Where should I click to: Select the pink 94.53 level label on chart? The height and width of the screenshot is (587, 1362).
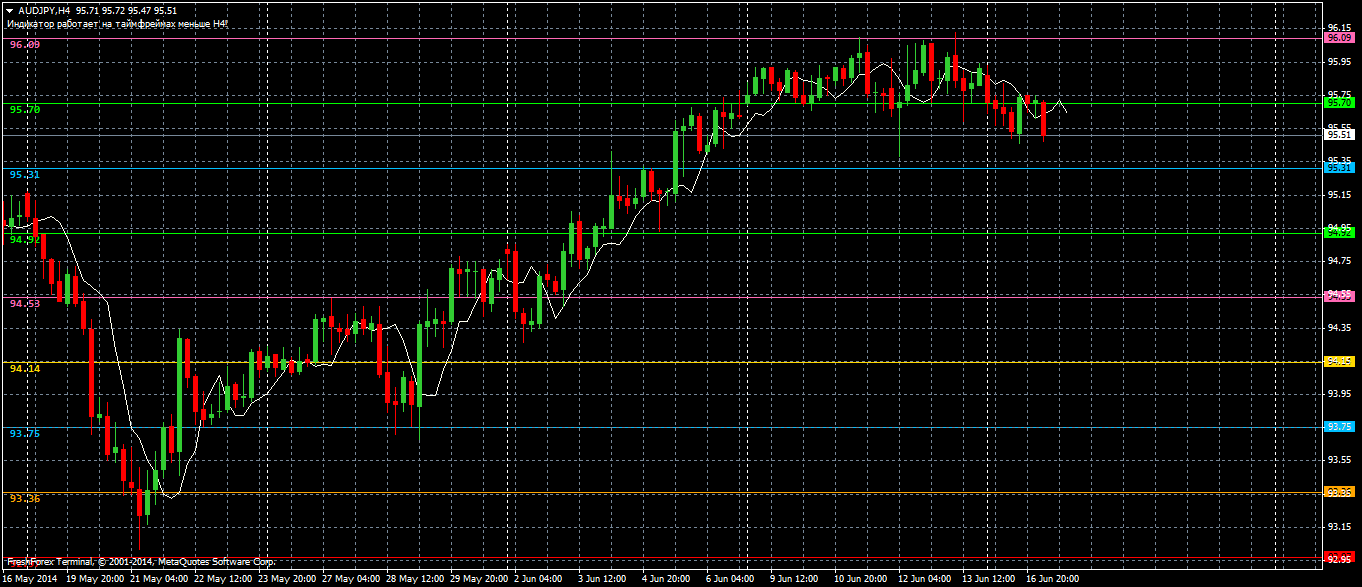25,303
